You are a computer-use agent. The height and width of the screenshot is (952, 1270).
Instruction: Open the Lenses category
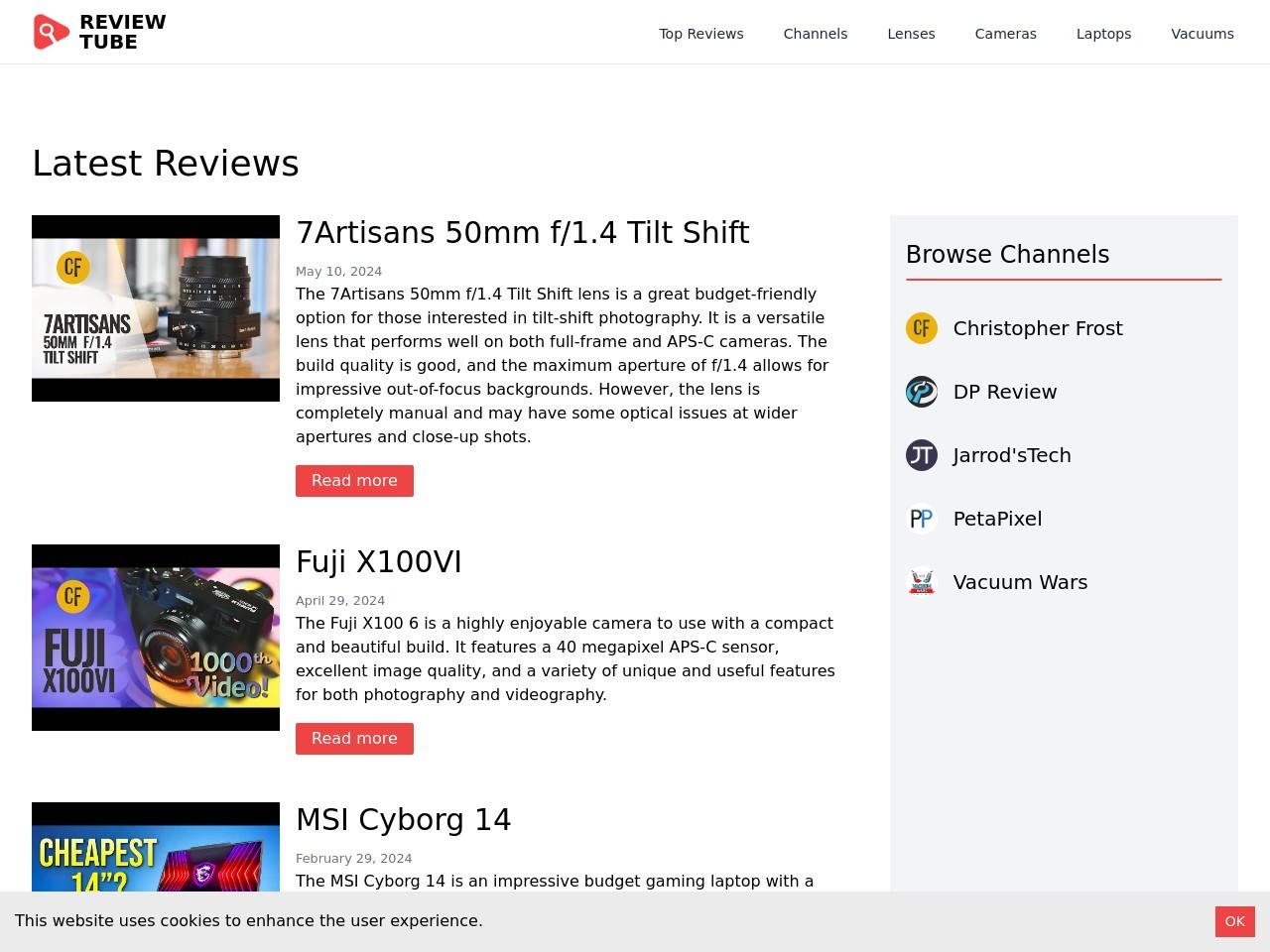(911, 34)
